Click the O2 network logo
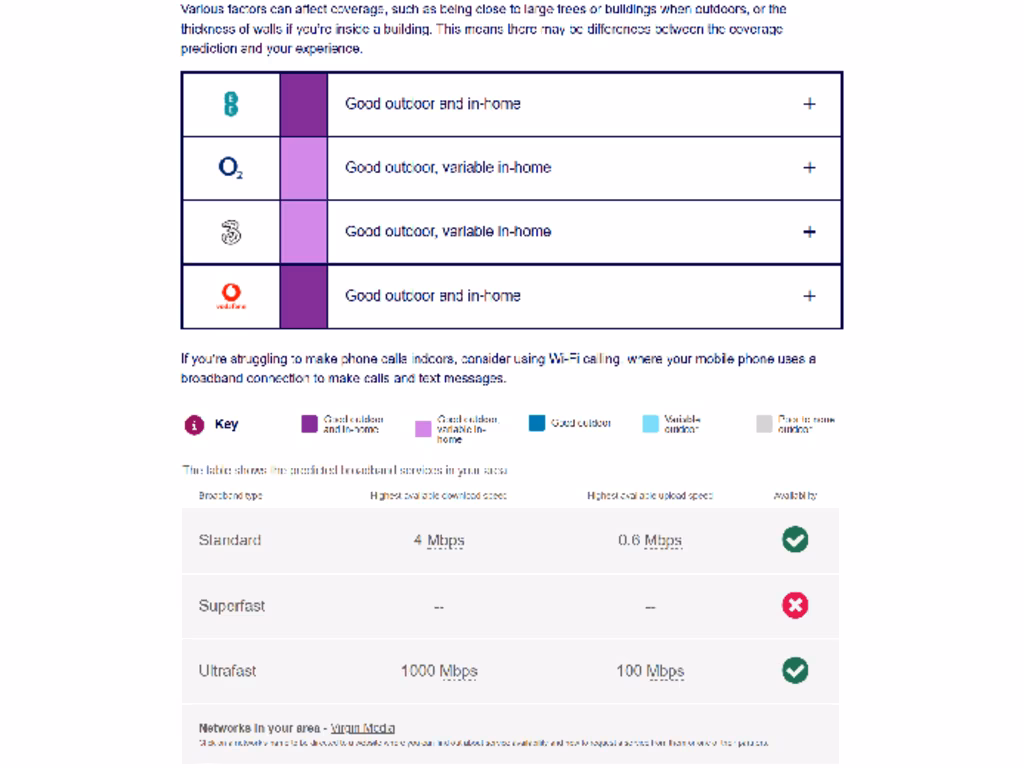Screen dimensions: 1024x768 (231, 168)
